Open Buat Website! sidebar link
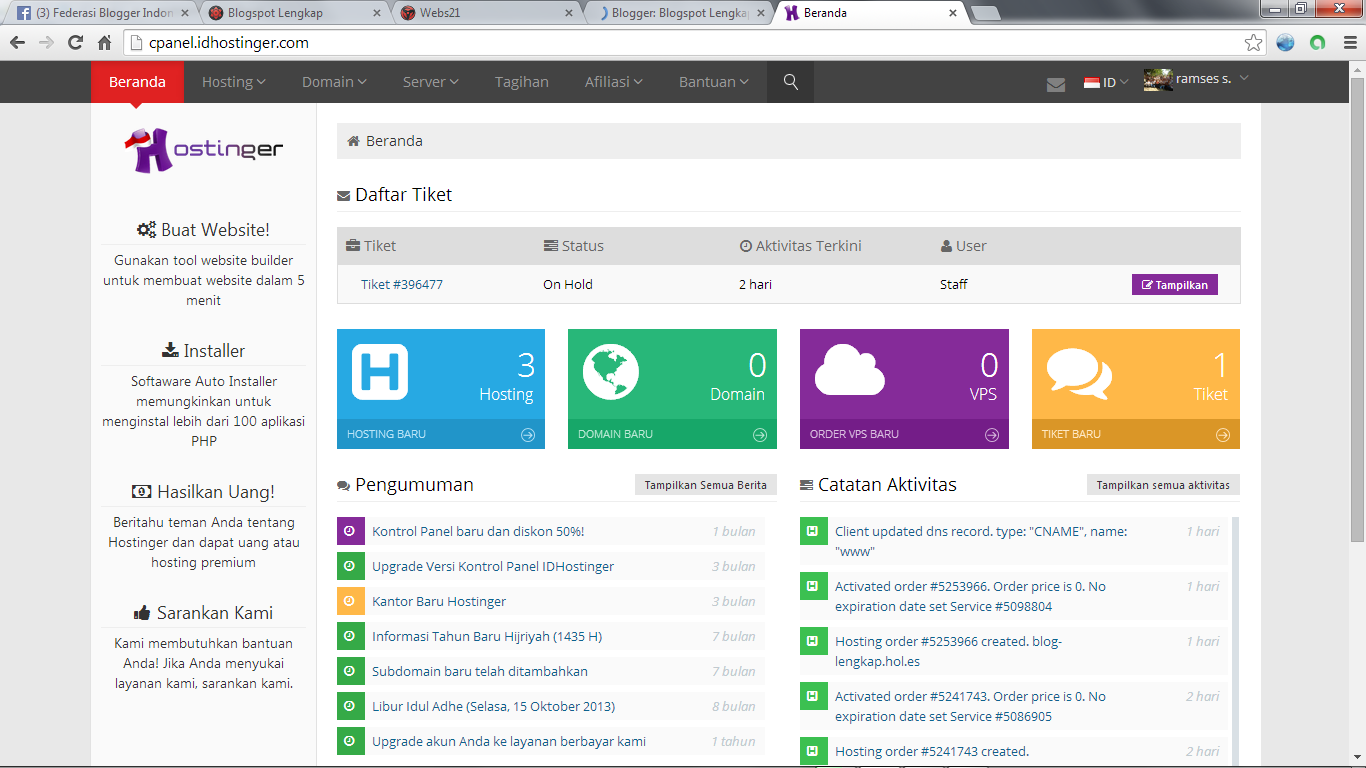The image size is (1366, 768). (203, 230)
